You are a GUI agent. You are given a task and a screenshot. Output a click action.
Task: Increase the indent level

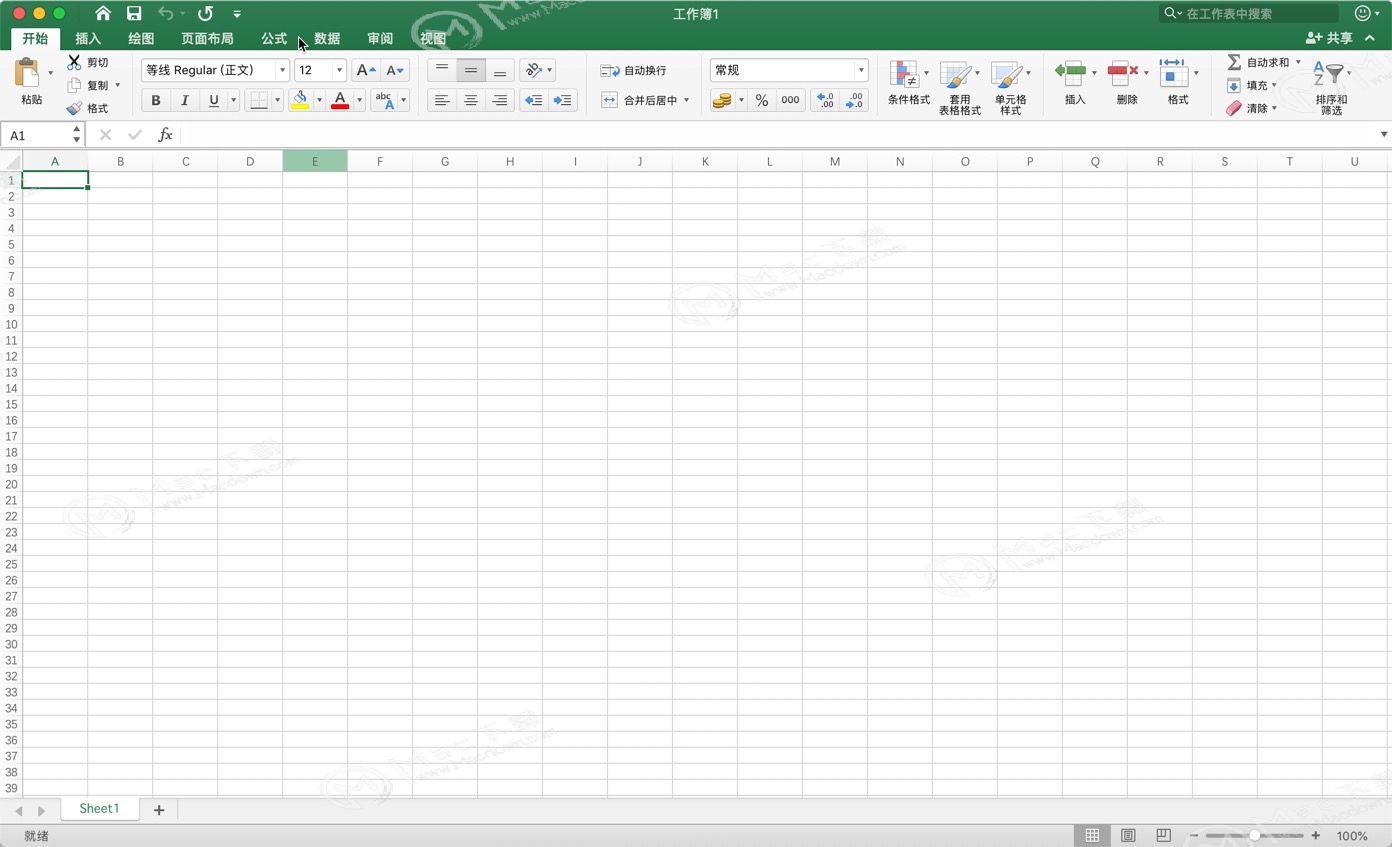[x=563, y=100]
